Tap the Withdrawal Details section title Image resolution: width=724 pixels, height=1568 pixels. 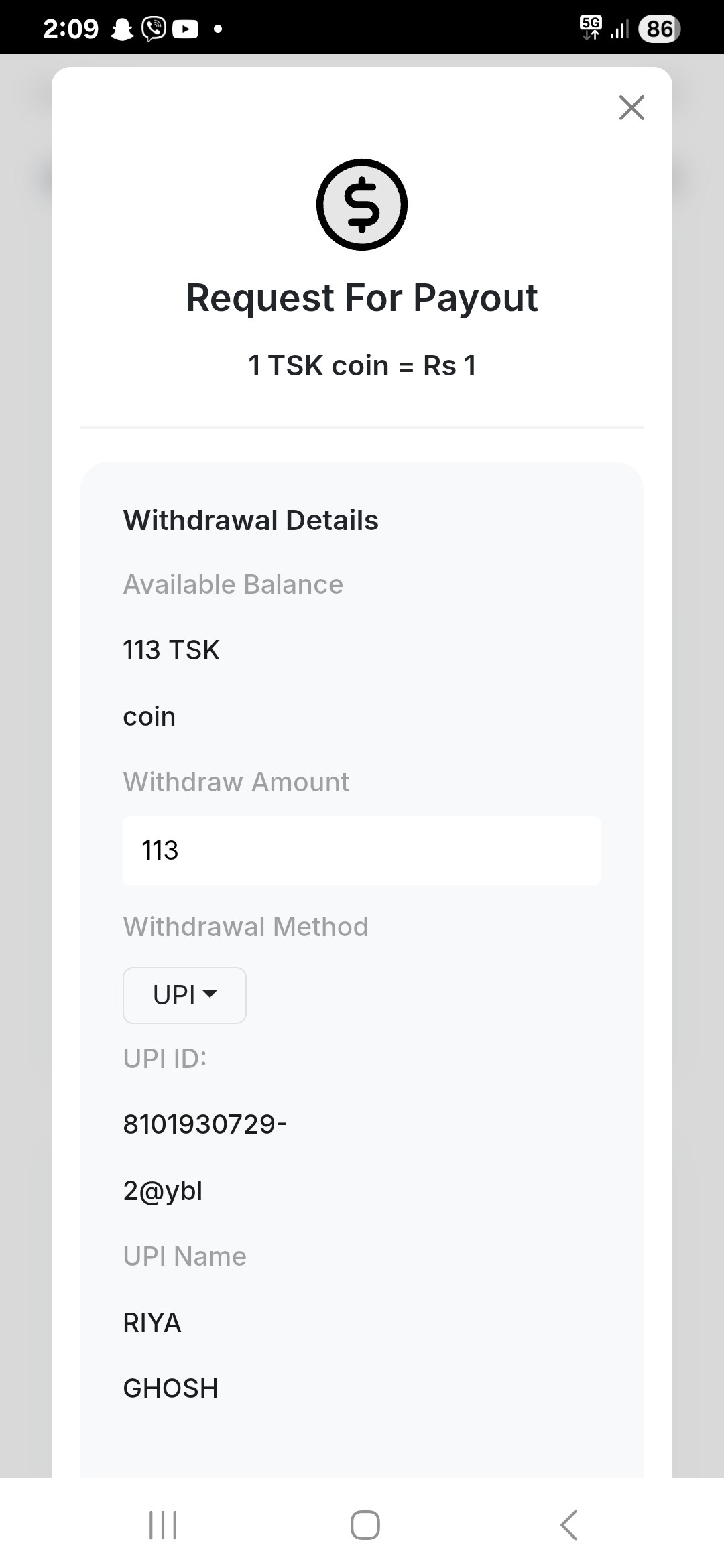tap(251, 520)
